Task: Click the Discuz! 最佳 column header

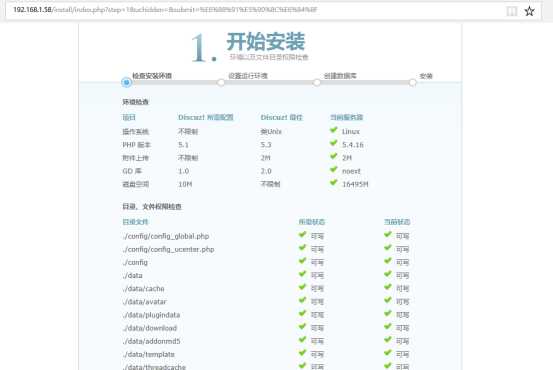Action: pos(281,117)
